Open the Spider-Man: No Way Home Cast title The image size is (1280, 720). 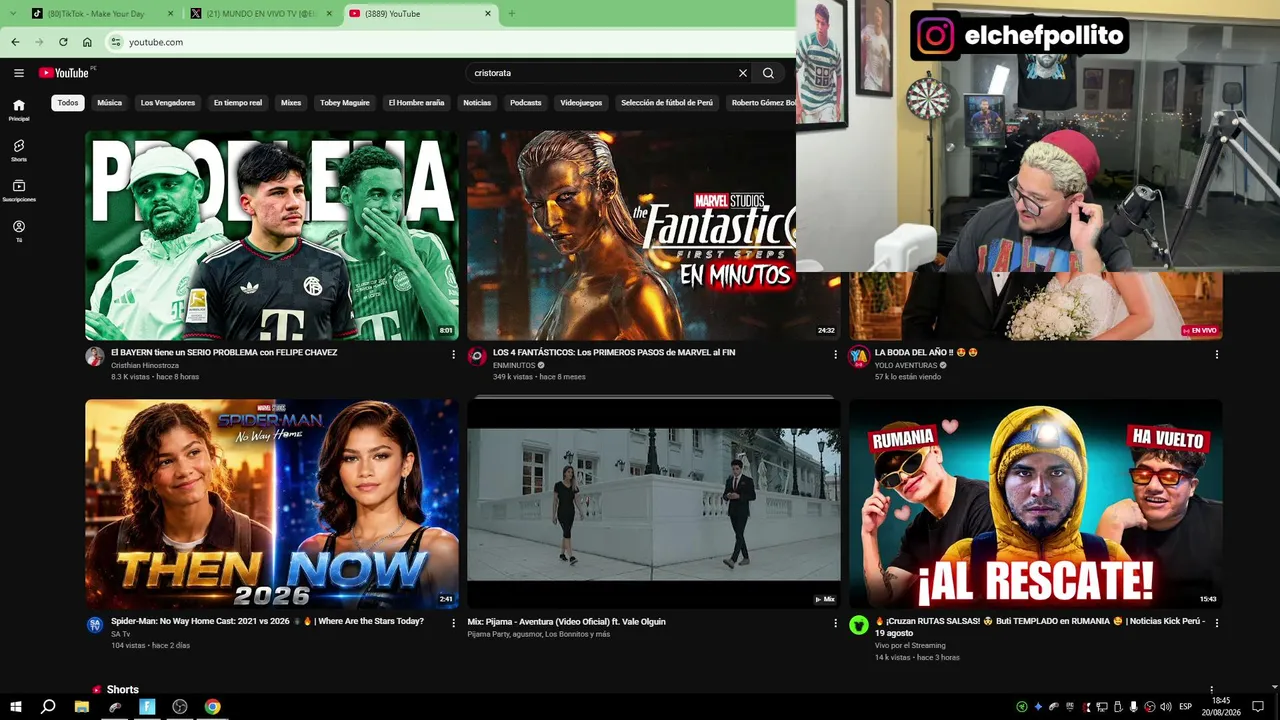click(267, 621)
